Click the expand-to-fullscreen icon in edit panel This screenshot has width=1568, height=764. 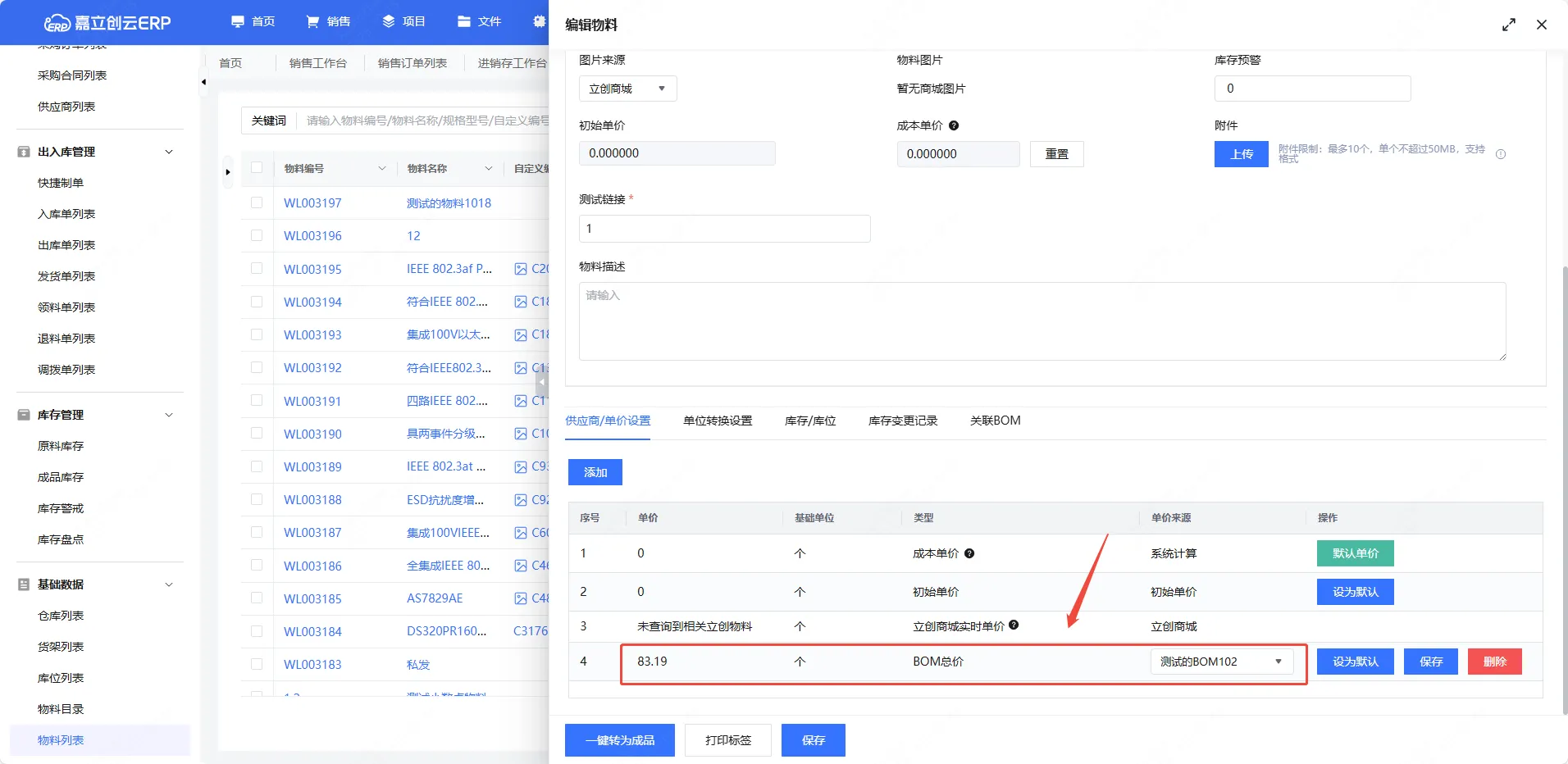pyautogui.click(x=1508, y=25)
